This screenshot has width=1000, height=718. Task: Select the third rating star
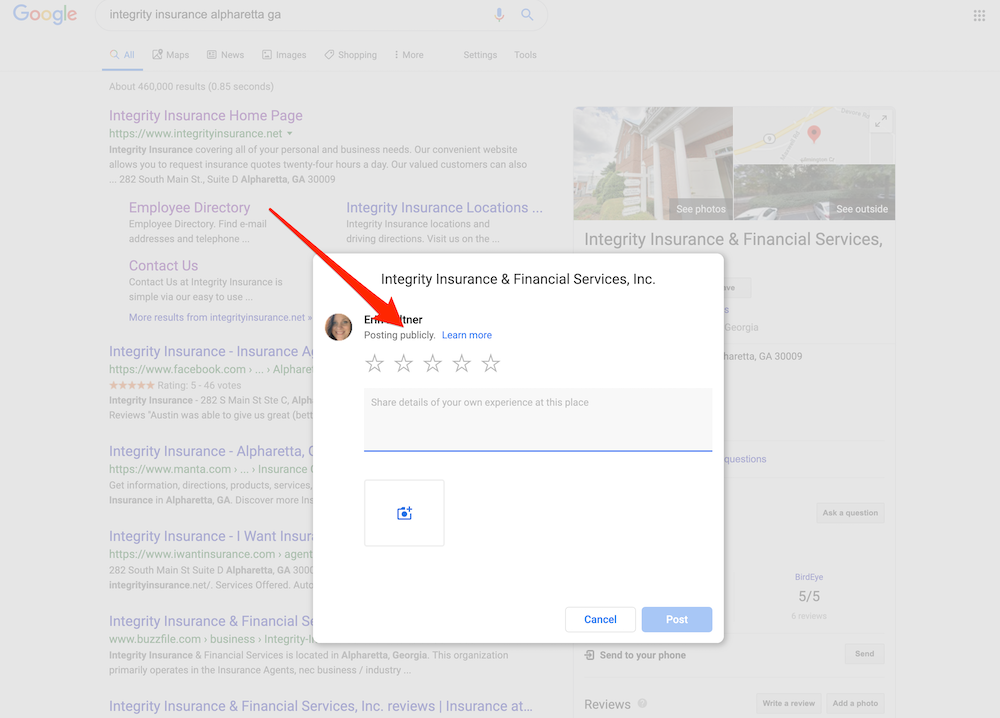(432, 363)
